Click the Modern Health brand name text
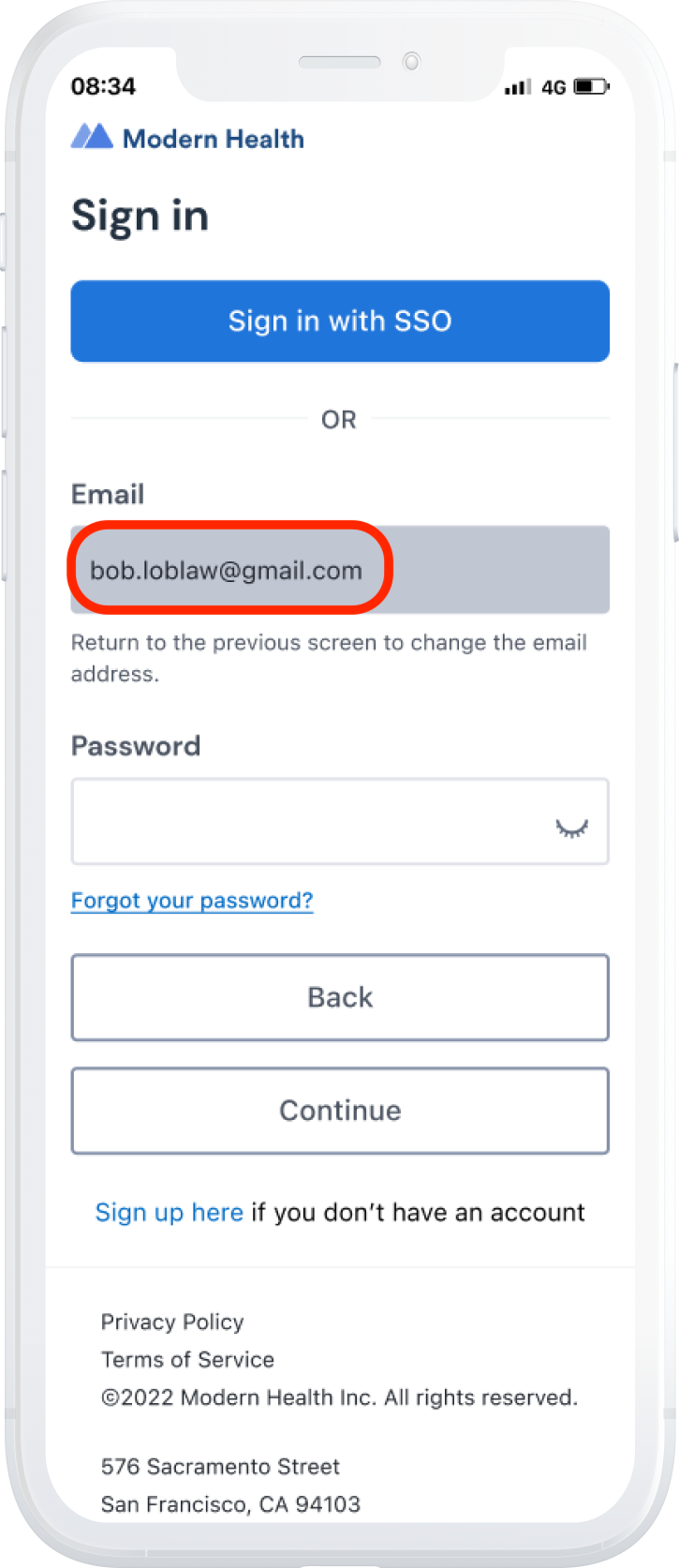This screenshot has height=1568, width=679. click(214, 139)
